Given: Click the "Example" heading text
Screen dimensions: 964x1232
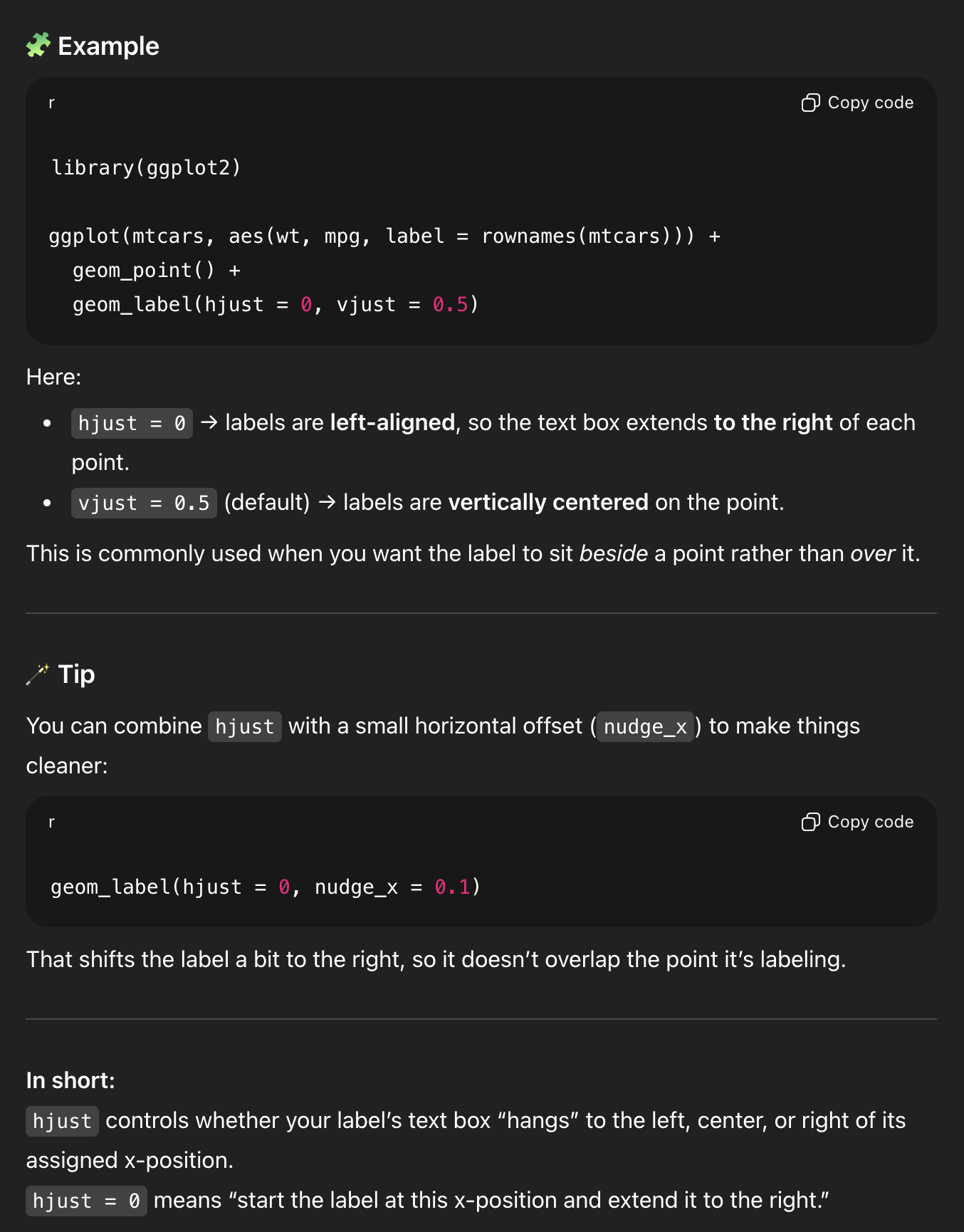Looking at the screenshot, I should pos(108,46).
